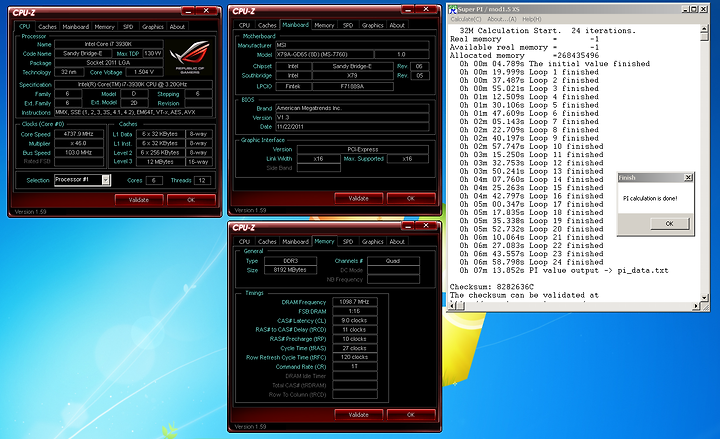Image resolution: width=720 pixels, height=439 pixels.
Task: Click the memory Size value 8192 MBytes
Action: point(290,270)
